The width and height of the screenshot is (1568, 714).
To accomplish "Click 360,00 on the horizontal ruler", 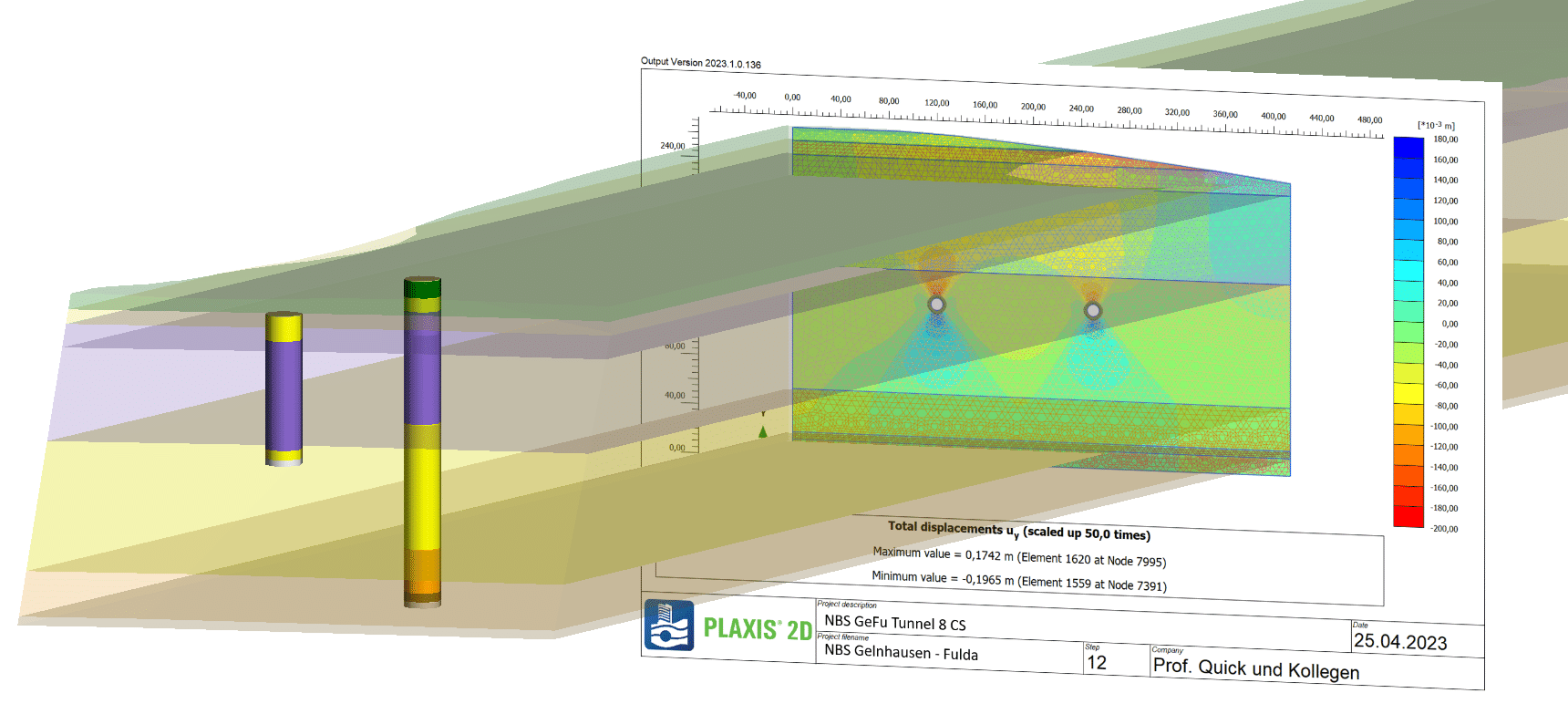I will coord(1225,115).
